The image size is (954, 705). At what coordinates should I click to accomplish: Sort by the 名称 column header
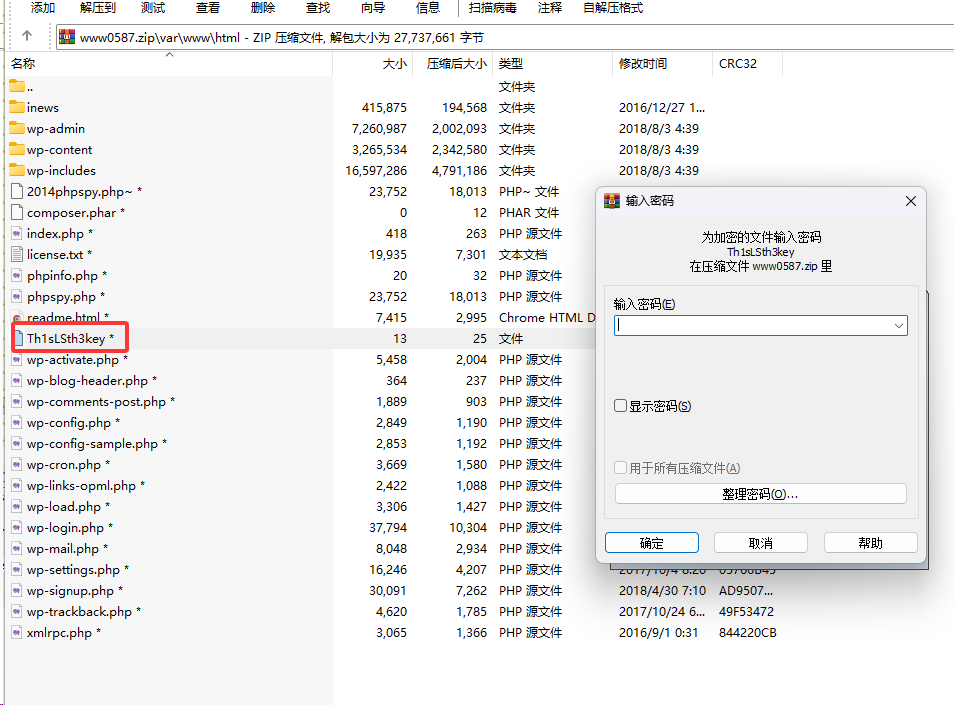23,63
